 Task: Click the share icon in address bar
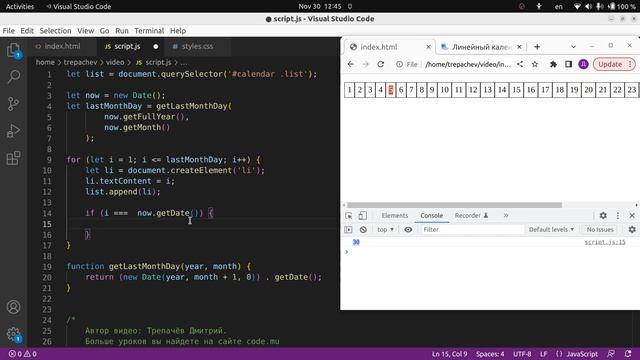coord(520,64)
